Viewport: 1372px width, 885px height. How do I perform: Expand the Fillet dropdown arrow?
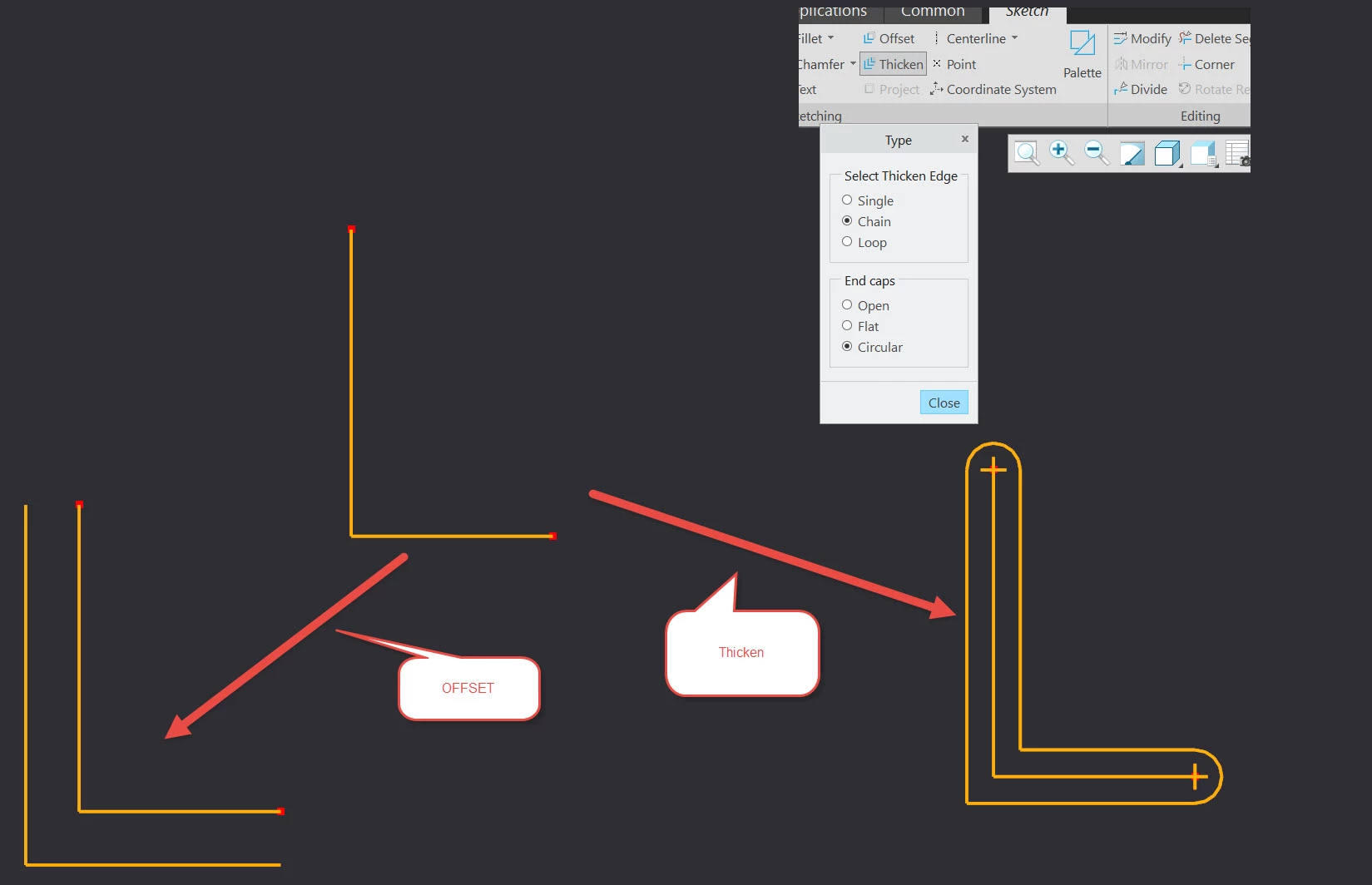pyautogui.click(x=830, y=38)
